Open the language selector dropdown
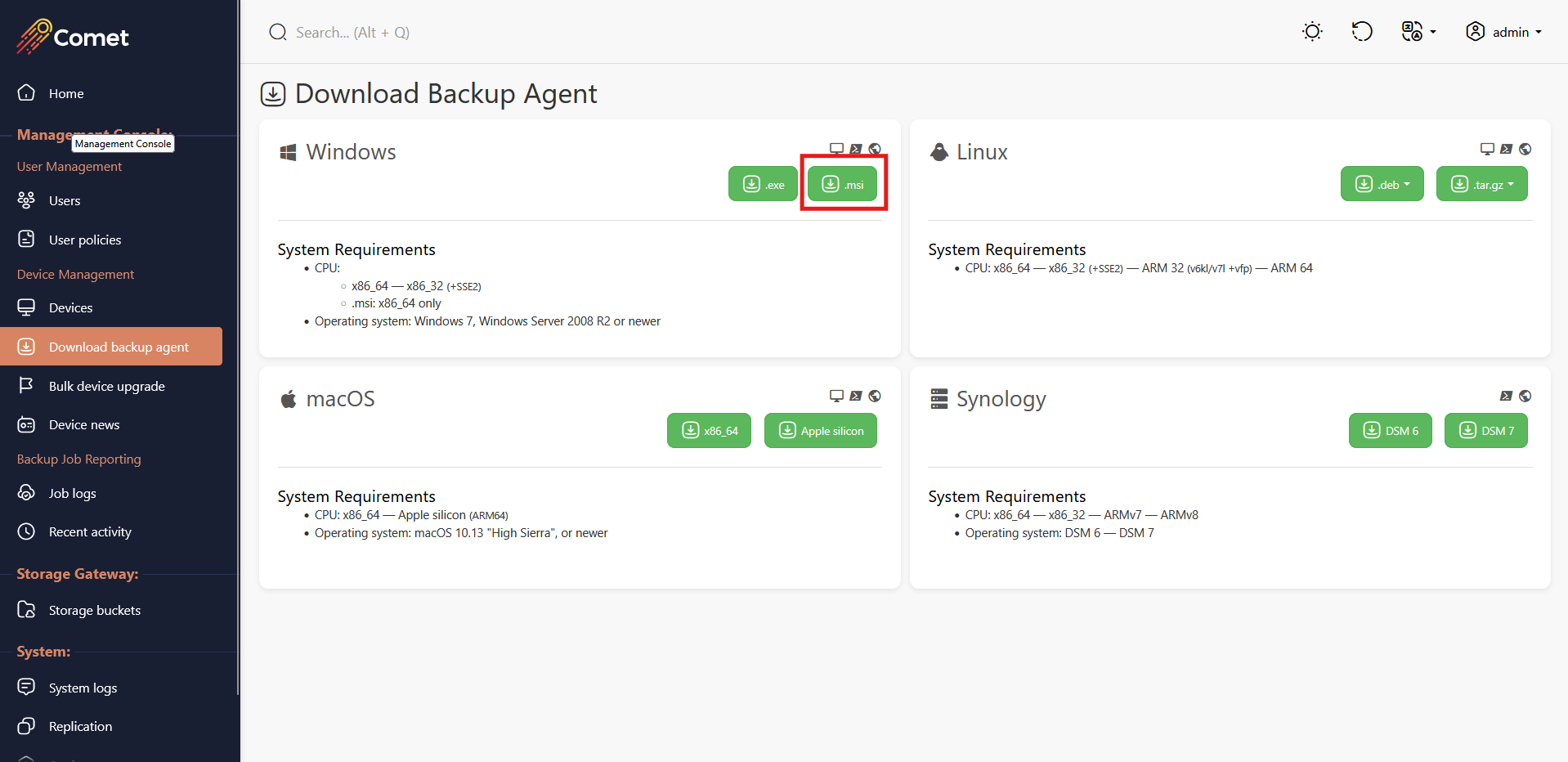1568x762 pixels. [x=1418, y=32]
